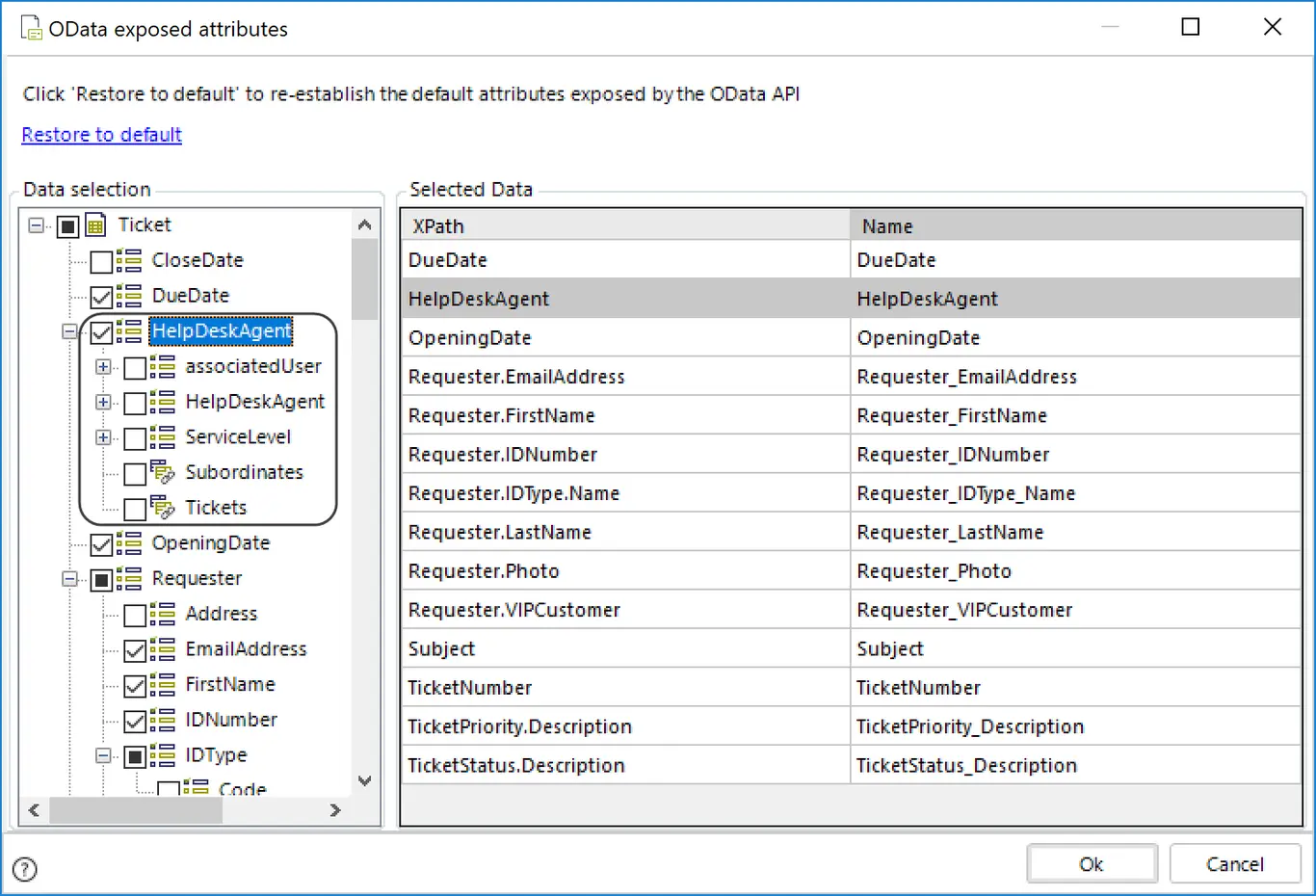
Task: Check the Subordinates checkbox
Action: point(135,473)
